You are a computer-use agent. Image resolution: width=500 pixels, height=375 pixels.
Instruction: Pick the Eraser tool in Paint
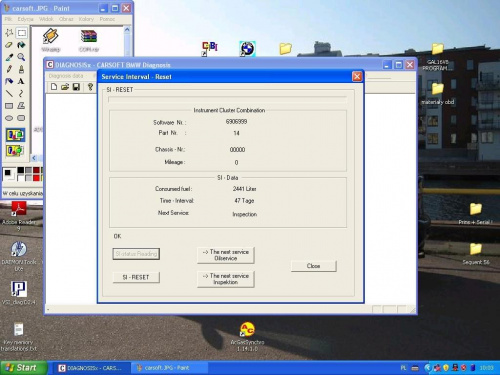pyautogui.click(x=9, y=45)
